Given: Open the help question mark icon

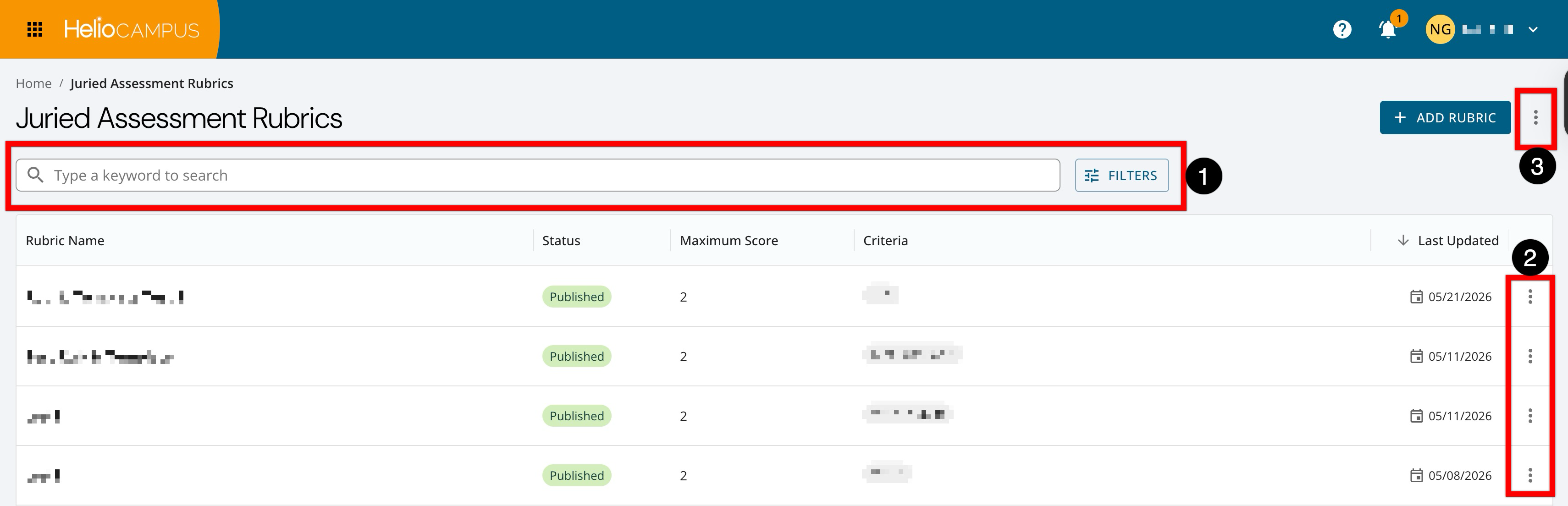Looking at the screenshot, I should [x=1342, y=29].
